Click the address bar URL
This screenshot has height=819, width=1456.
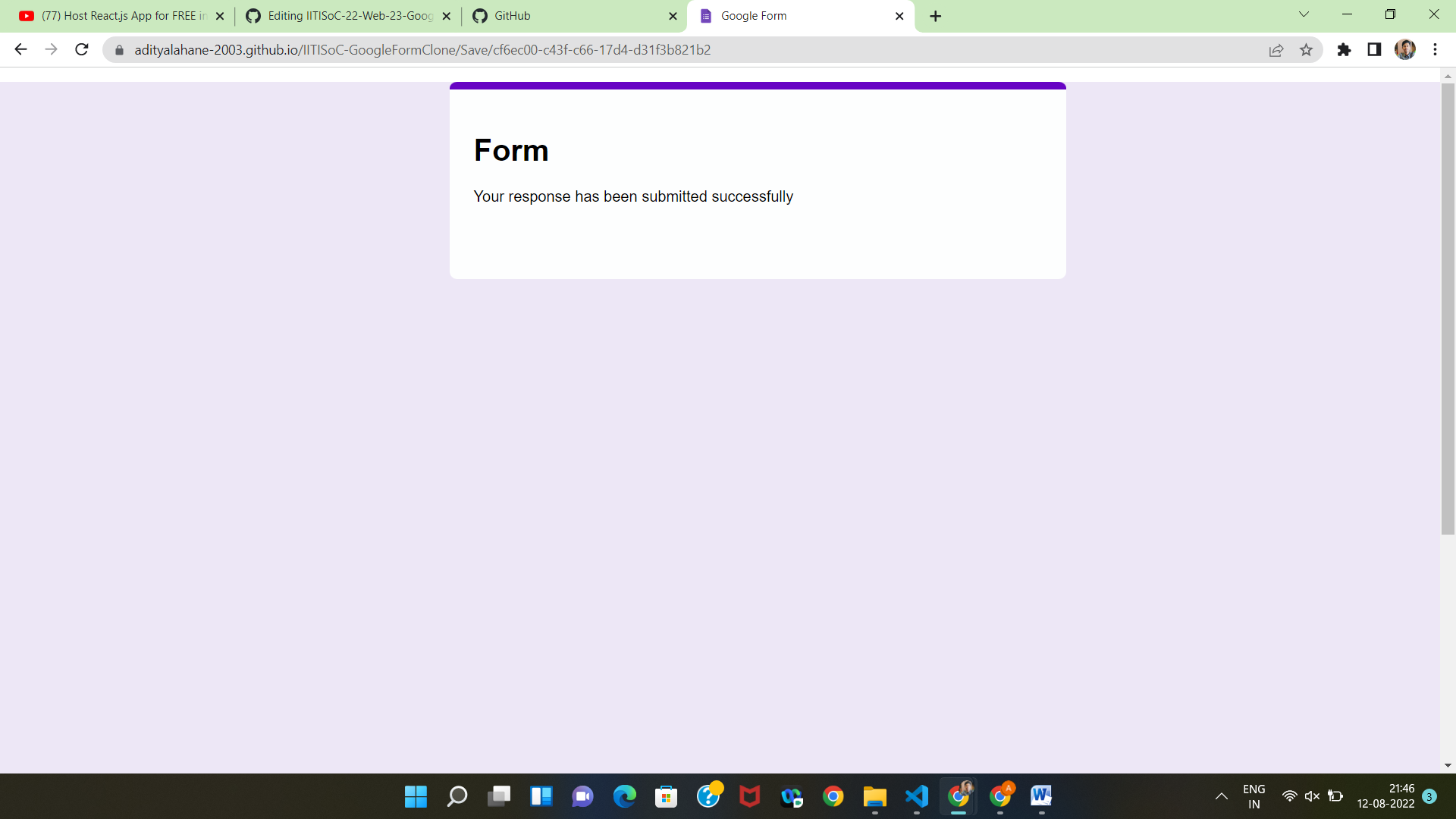coord(422,50)
